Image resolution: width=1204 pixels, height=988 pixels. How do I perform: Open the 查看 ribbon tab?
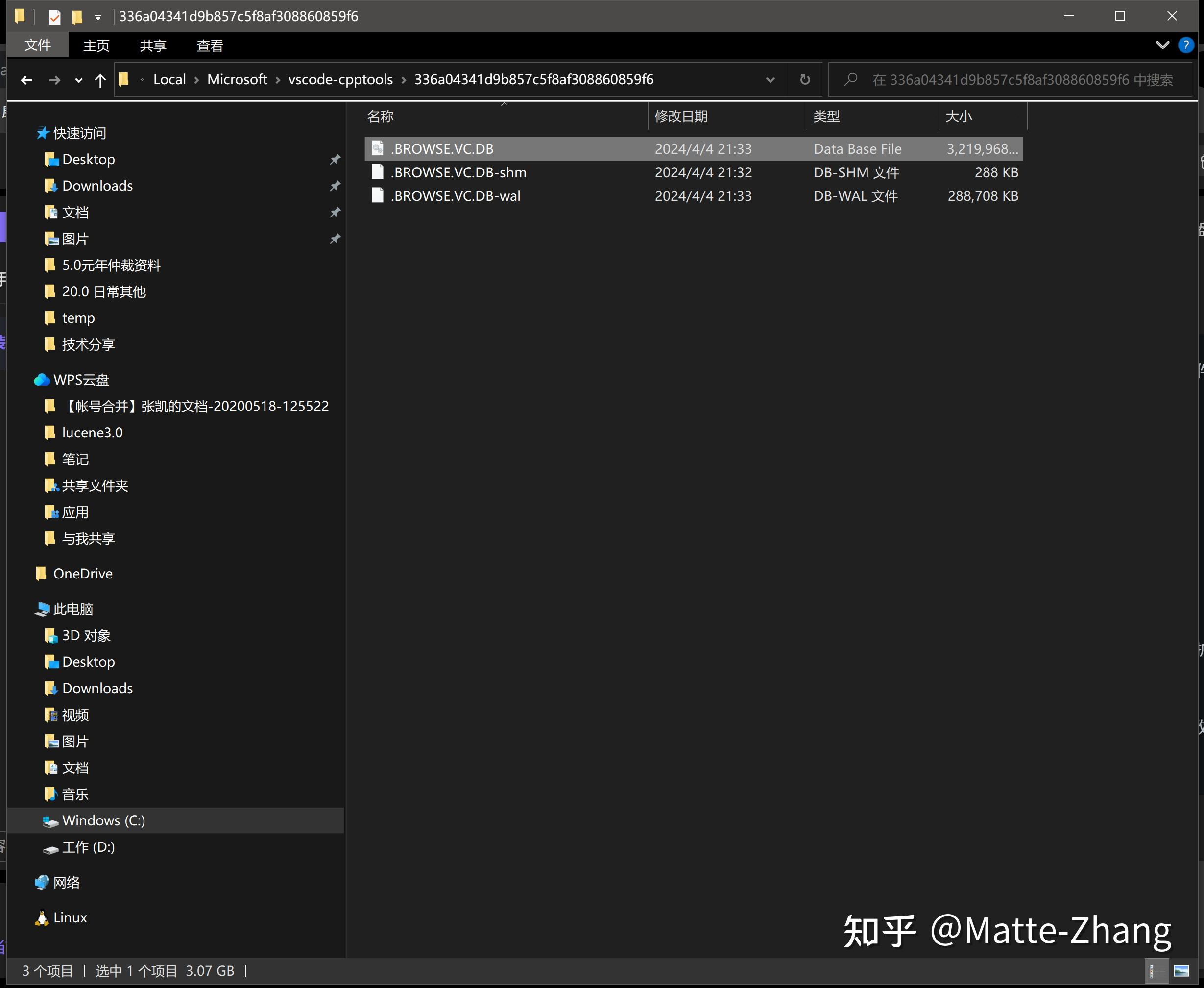209,46
